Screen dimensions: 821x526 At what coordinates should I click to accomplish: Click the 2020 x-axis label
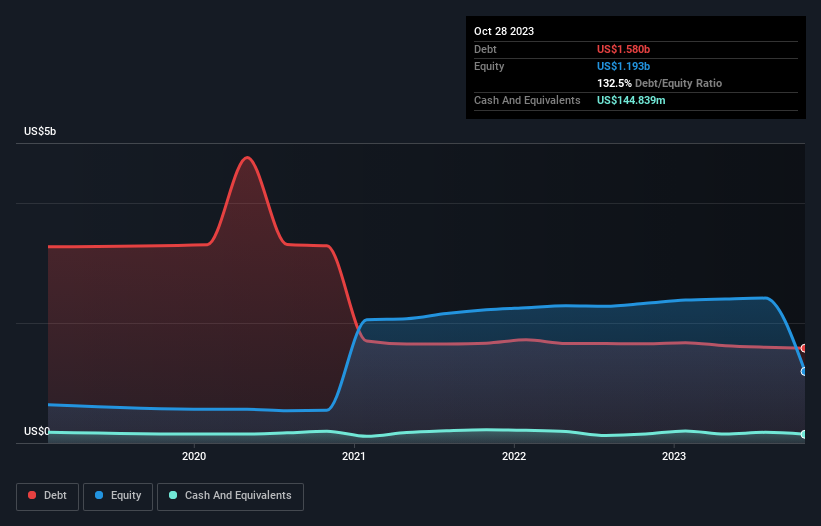coord(194,456)
